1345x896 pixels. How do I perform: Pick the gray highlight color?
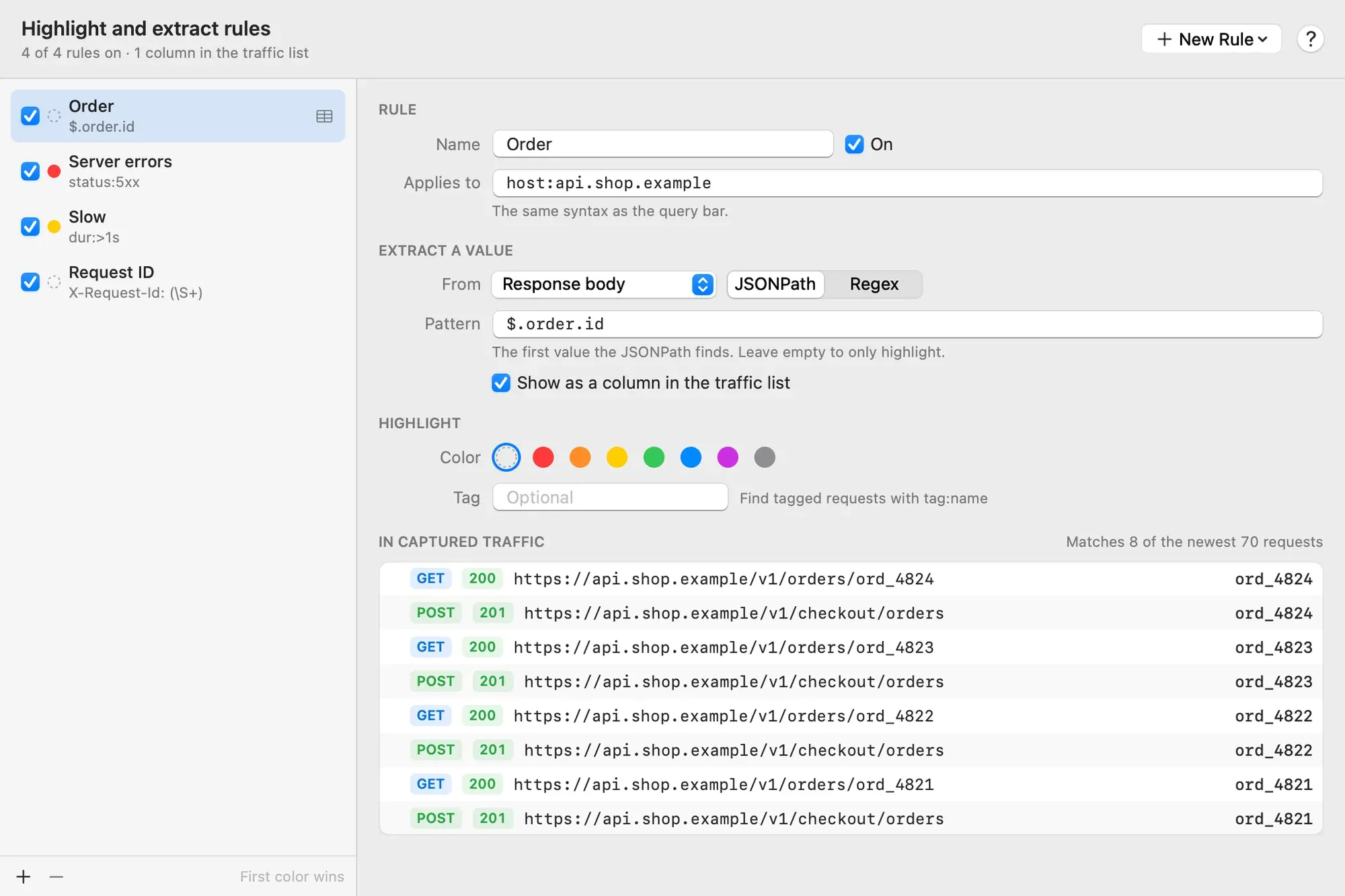pyautogui.click(x=765, y=457)
